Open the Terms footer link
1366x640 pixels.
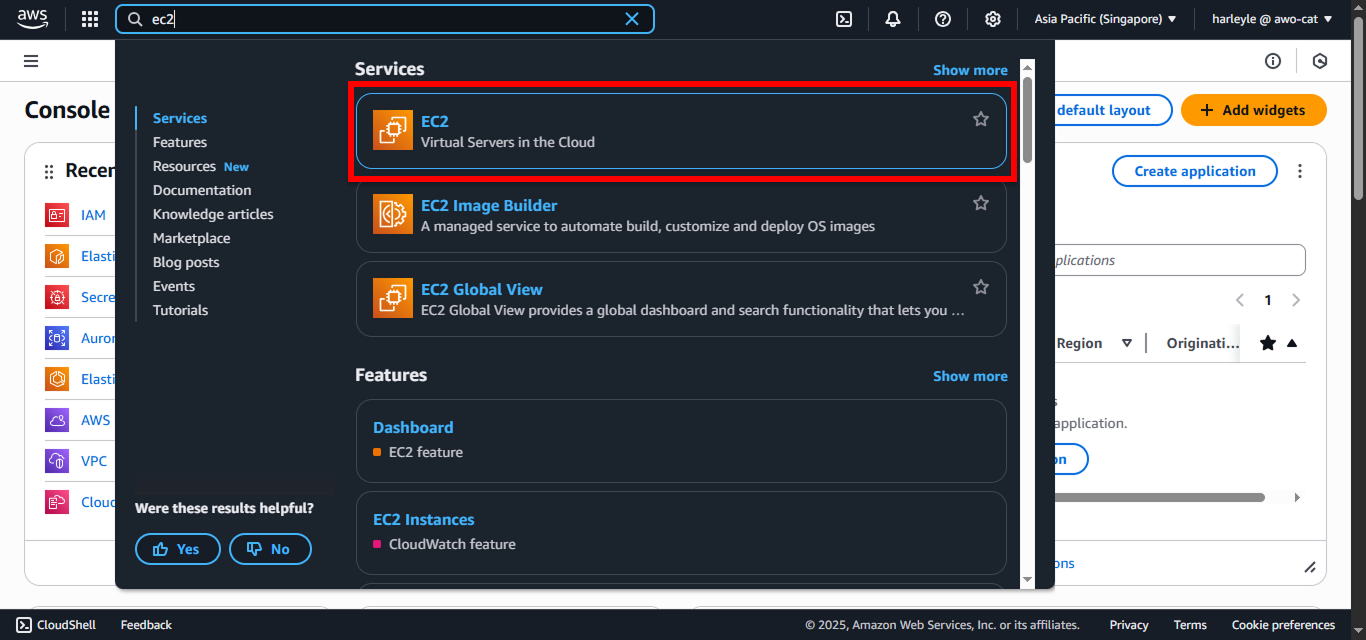tap(1190, 625)
